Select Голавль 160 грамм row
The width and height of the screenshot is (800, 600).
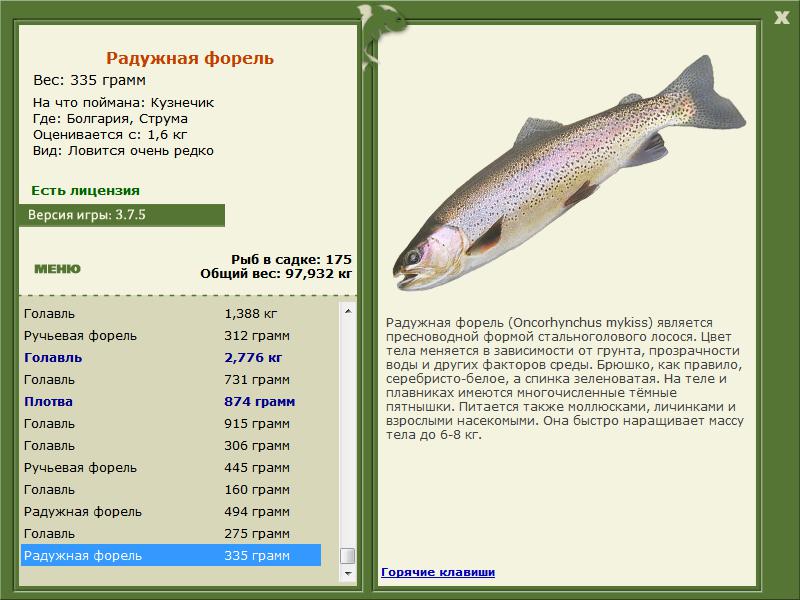pyautogui.click(x=171, y=489)
